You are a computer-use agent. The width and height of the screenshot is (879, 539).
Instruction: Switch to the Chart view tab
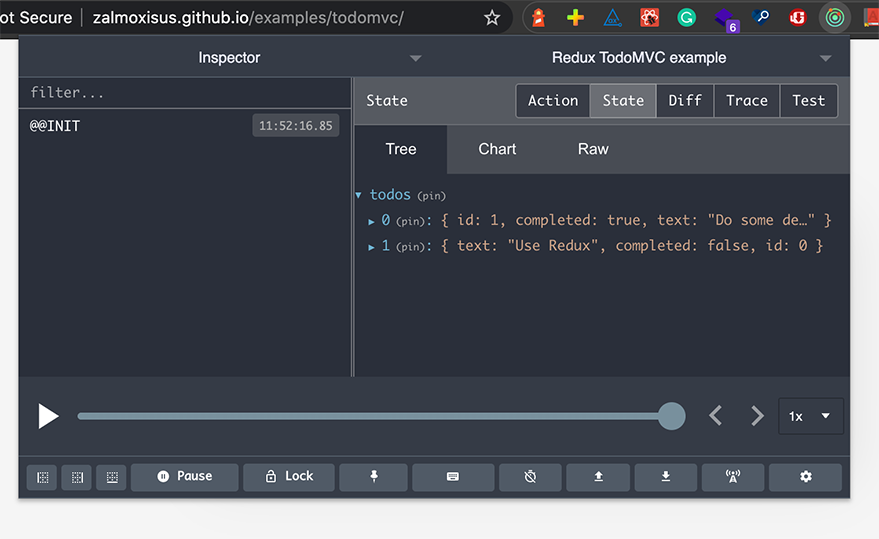click(497, 149)
